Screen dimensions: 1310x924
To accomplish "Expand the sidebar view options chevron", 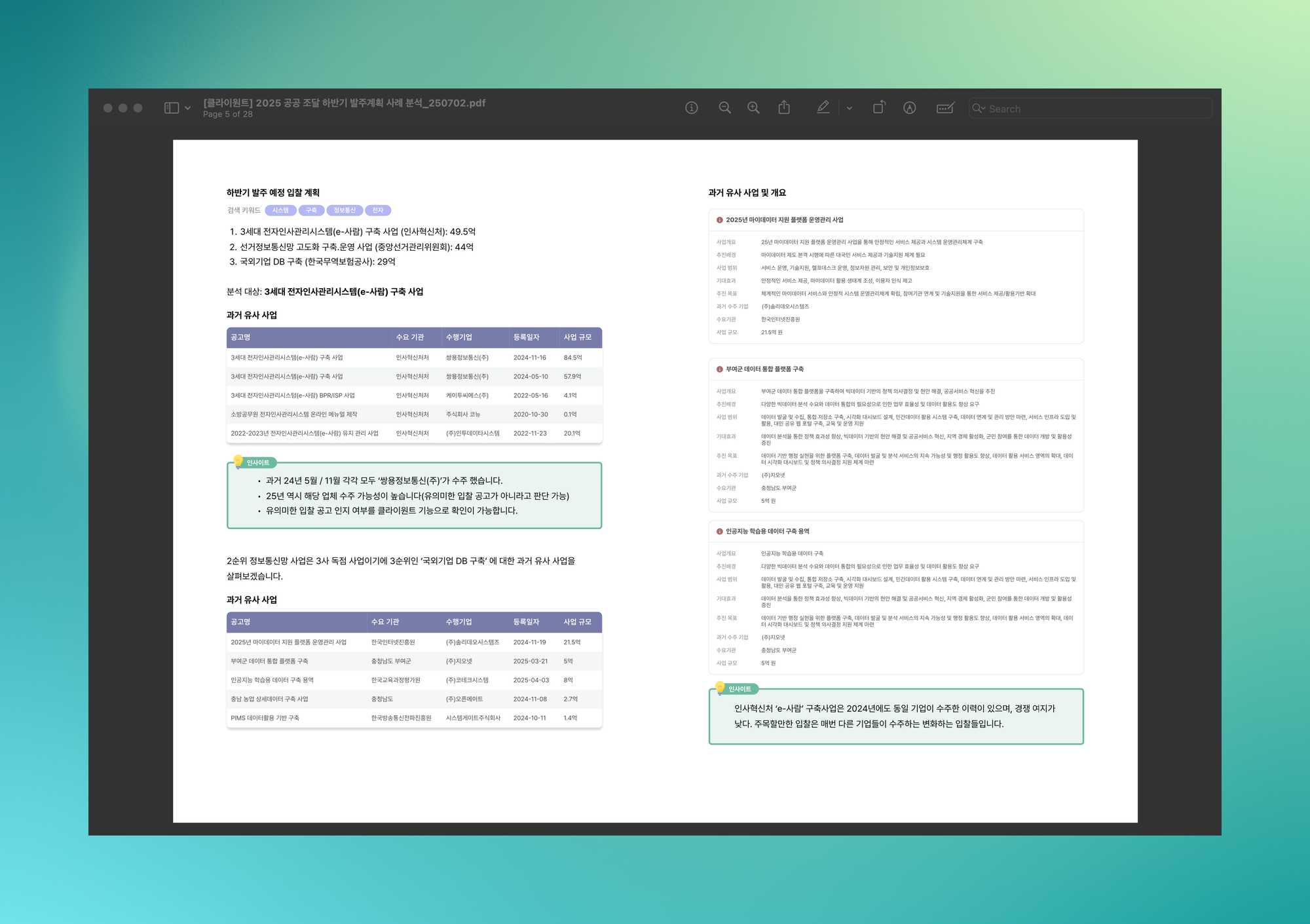I will [188, 108].
